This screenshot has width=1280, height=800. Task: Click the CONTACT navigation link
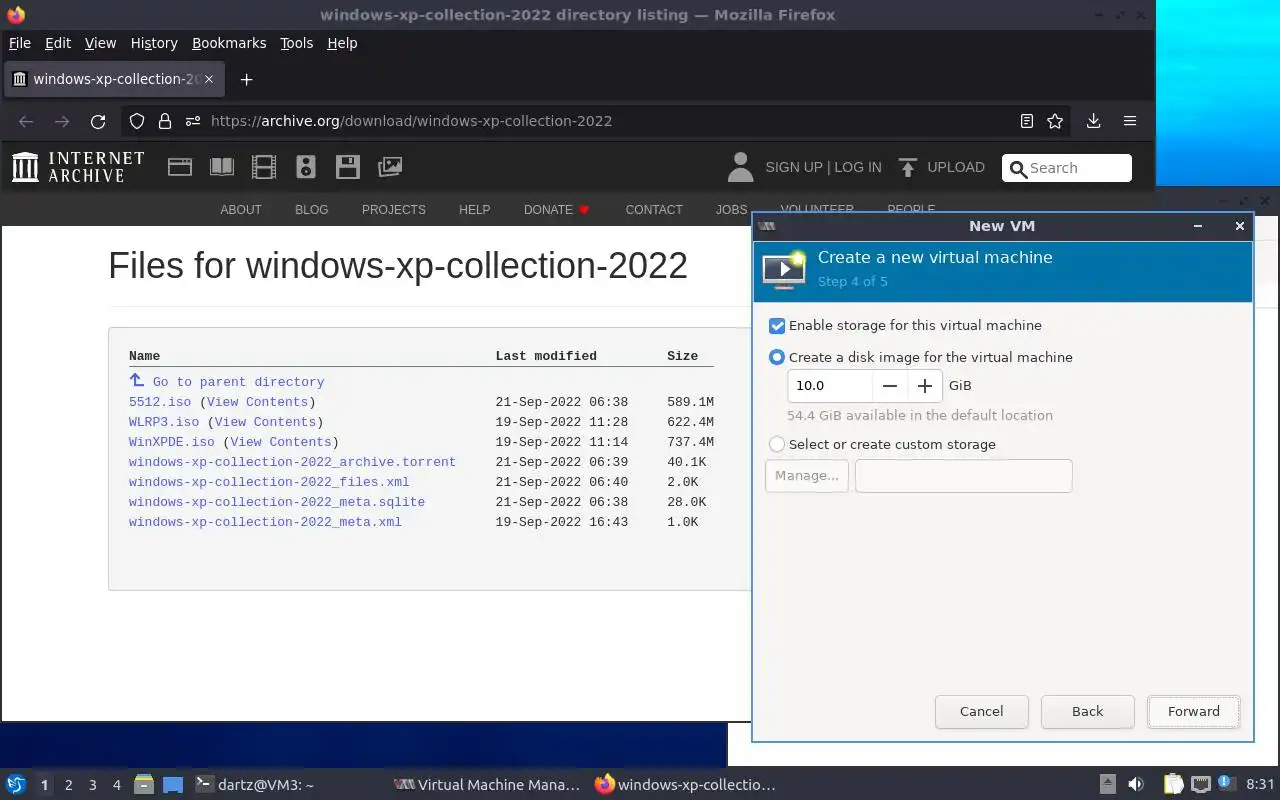coord(654,210)
